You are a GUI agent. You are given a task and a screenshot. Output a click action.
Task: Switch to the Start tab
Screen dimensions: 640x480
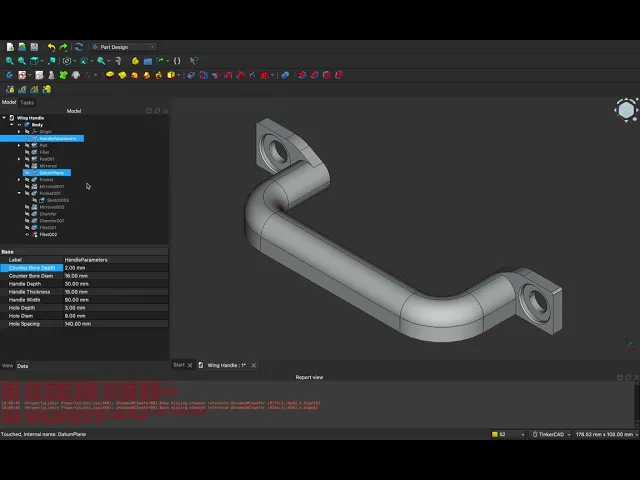(179, 365)
